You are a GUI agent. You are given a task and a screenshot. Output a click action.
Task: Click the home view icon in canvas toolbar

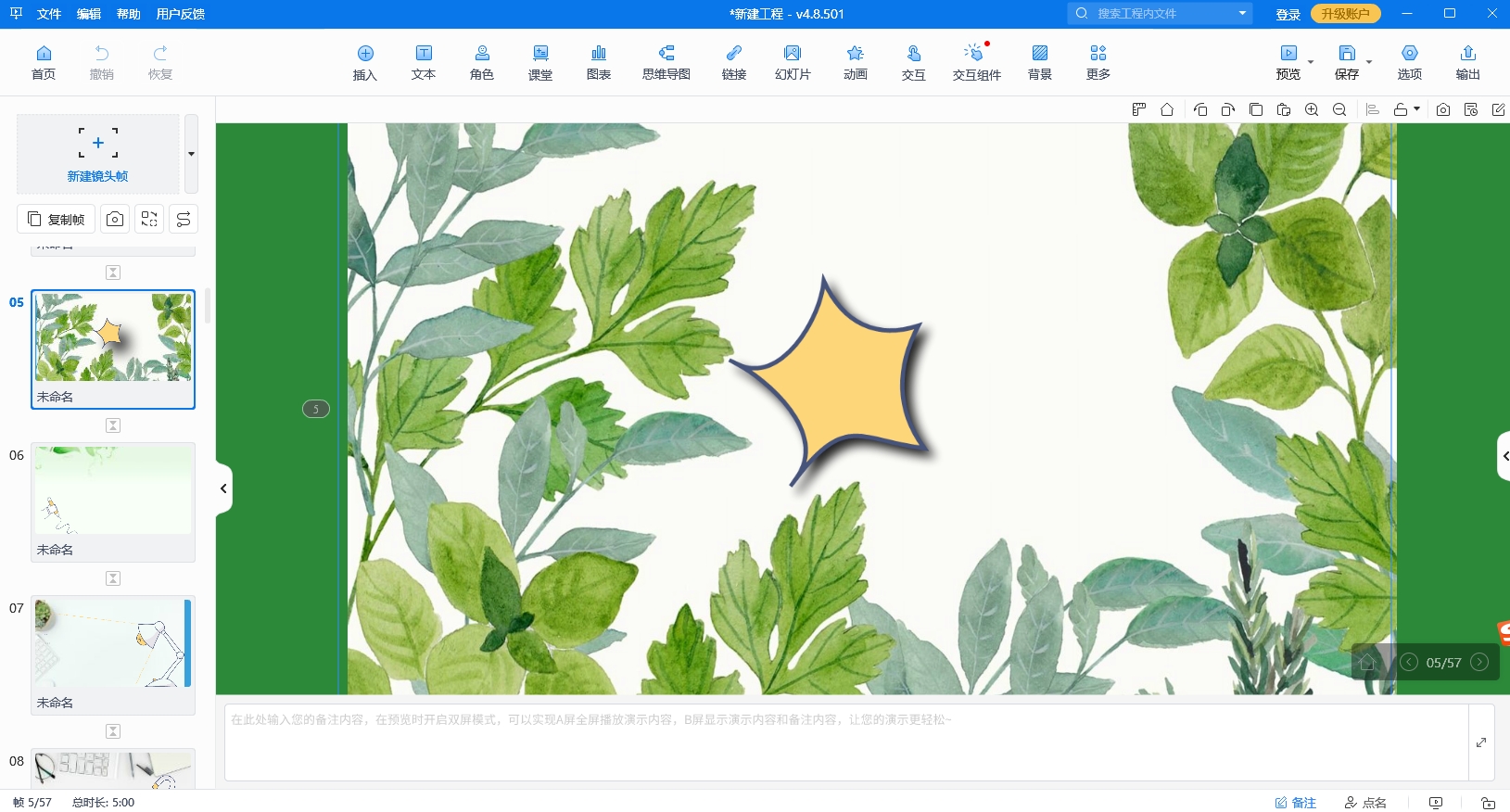(x=1167, y=109)
